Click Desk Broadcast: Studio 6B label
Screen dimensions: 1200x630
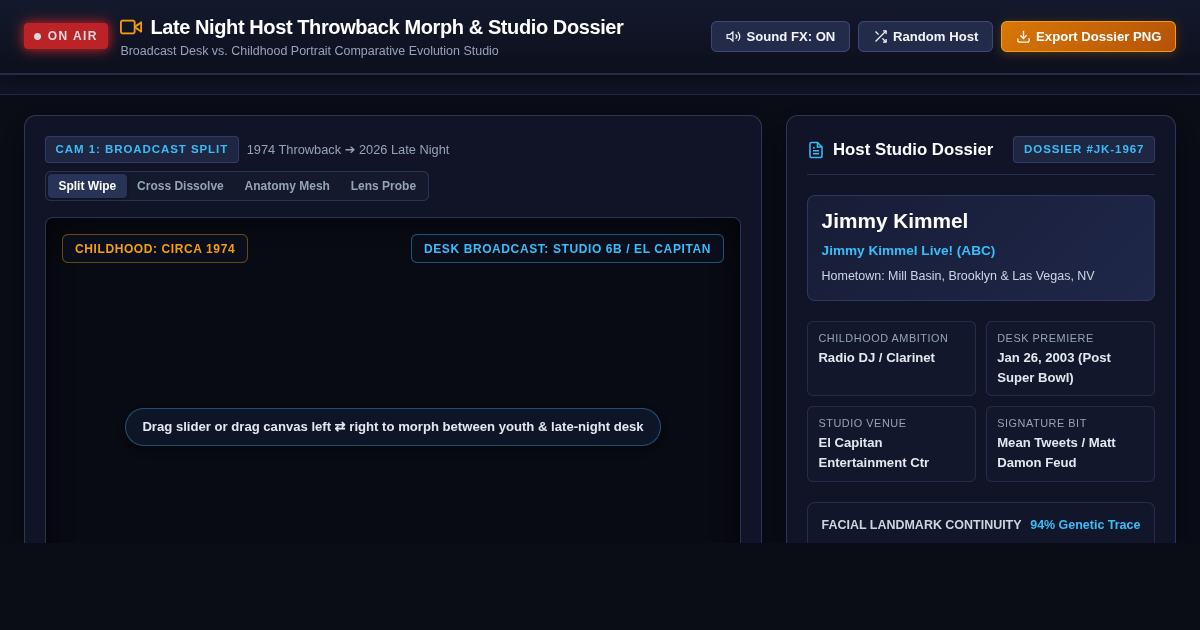click(x=567, y=249)
